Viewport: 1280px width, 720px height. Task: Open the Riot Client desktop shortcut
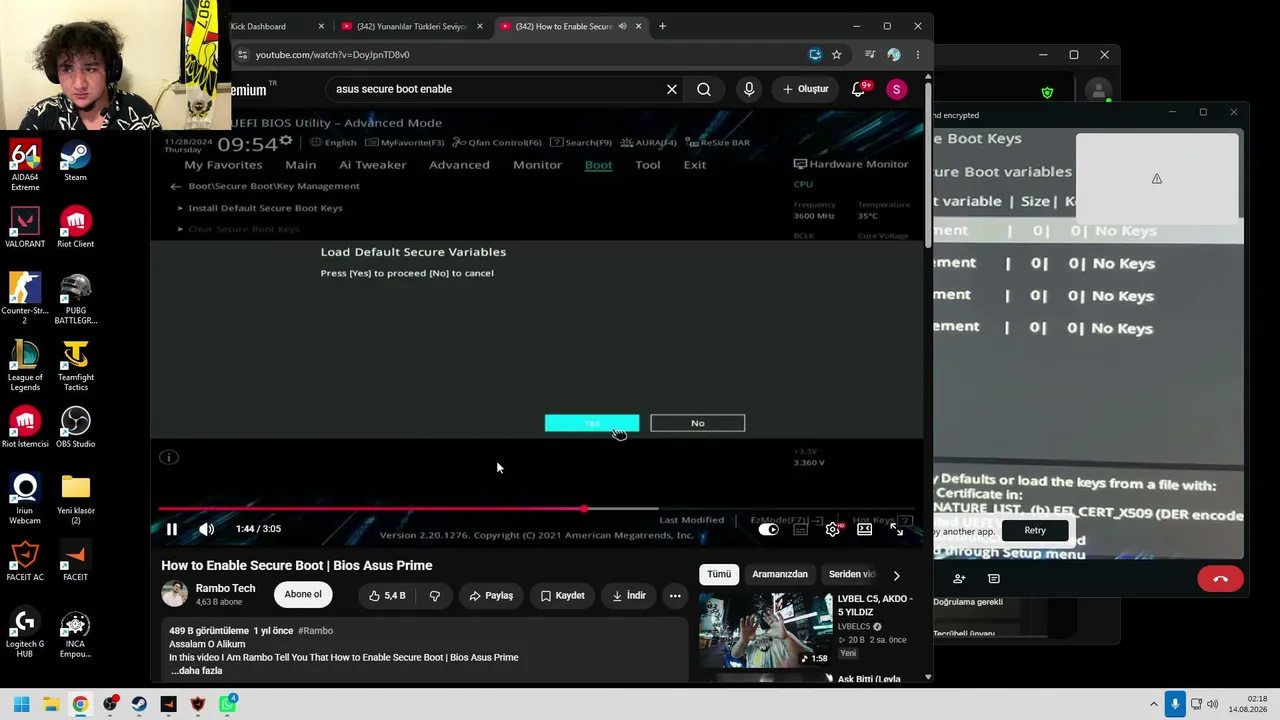[75, 228]
